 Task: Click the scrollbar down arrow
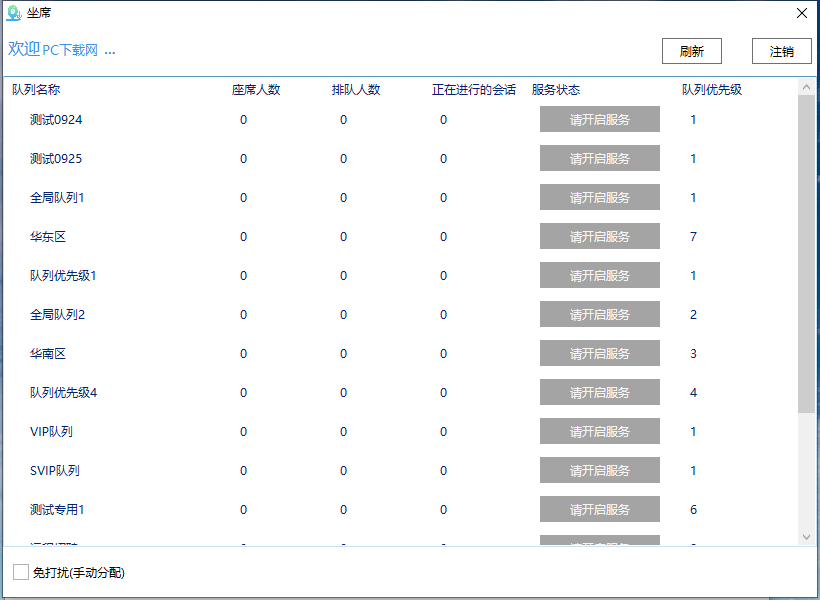(x=806, y=537)
